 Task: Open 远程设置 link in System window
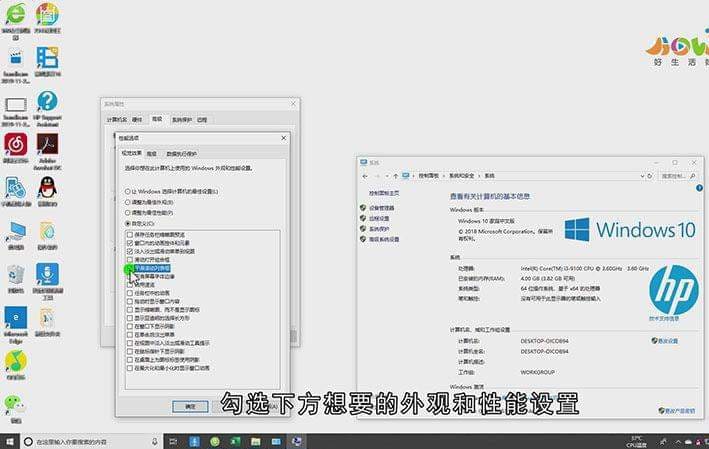pyautogui.click(x=379, y=218)
